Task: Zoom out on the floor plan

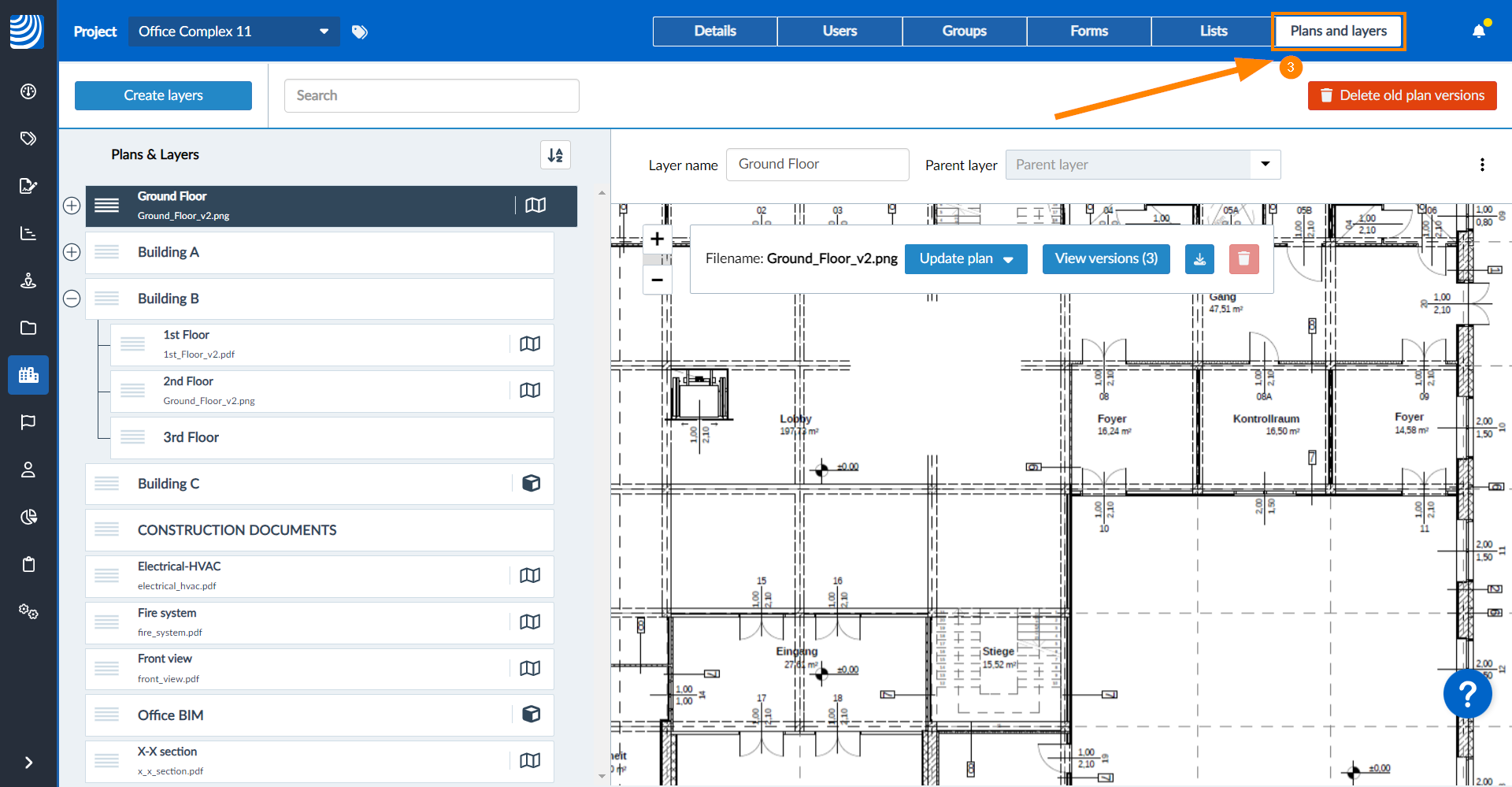Action: click(658, 280)
